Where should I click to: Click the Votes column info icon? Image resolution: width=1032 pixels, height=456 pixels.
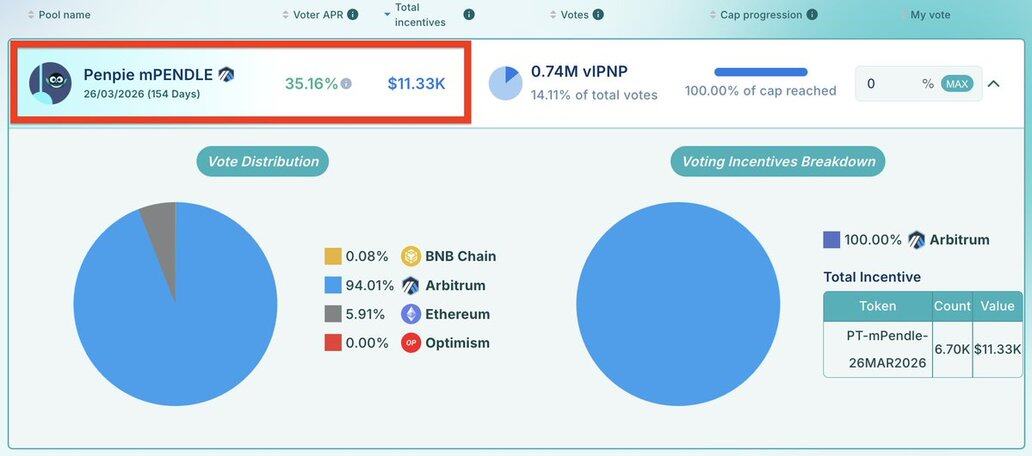[x=598, y=15]
